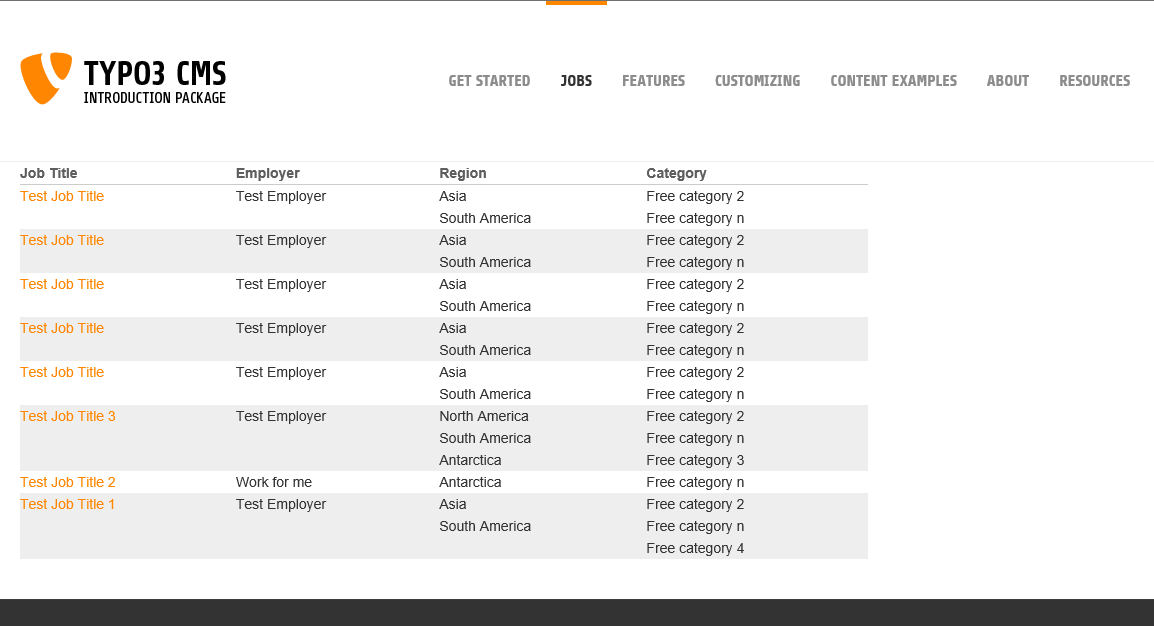Click Test Employer in the Test Job Title 3 row

280,416
